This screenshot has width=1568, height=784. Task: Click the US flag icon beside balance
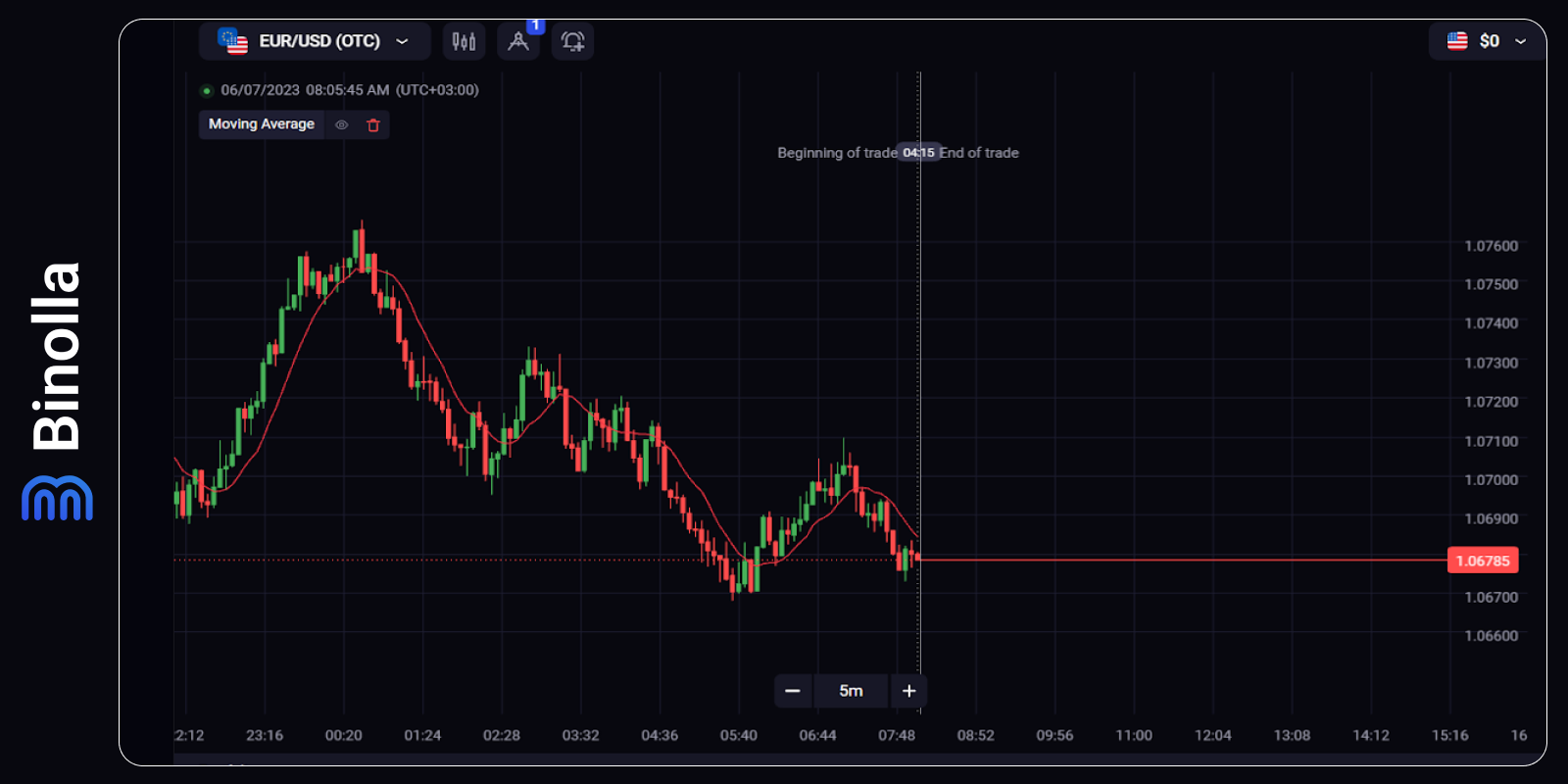pyautogui.click(x=1457, y=41)
